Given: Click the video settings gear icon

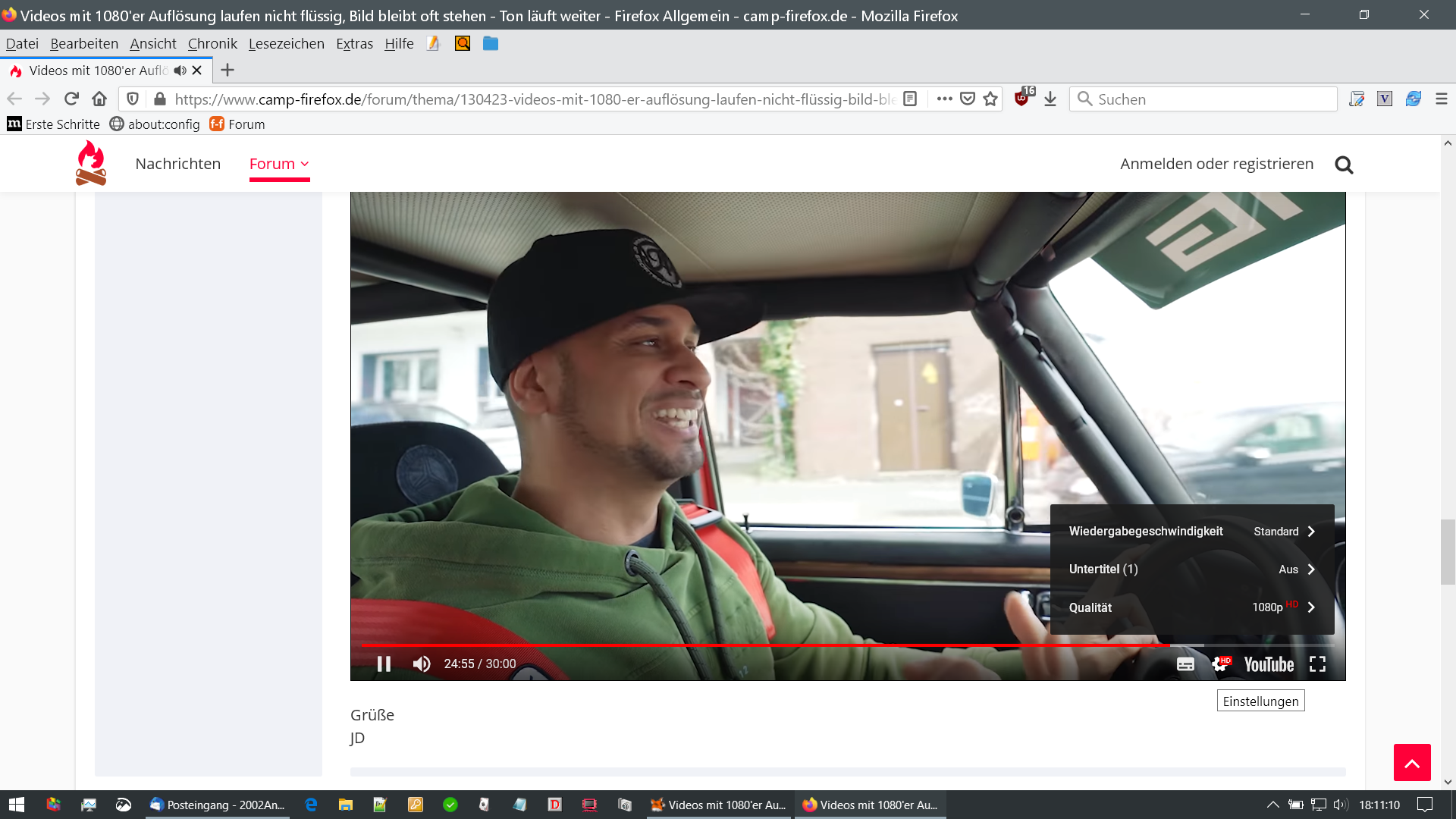Looking at the screenshot, I should pos(1220,664).
